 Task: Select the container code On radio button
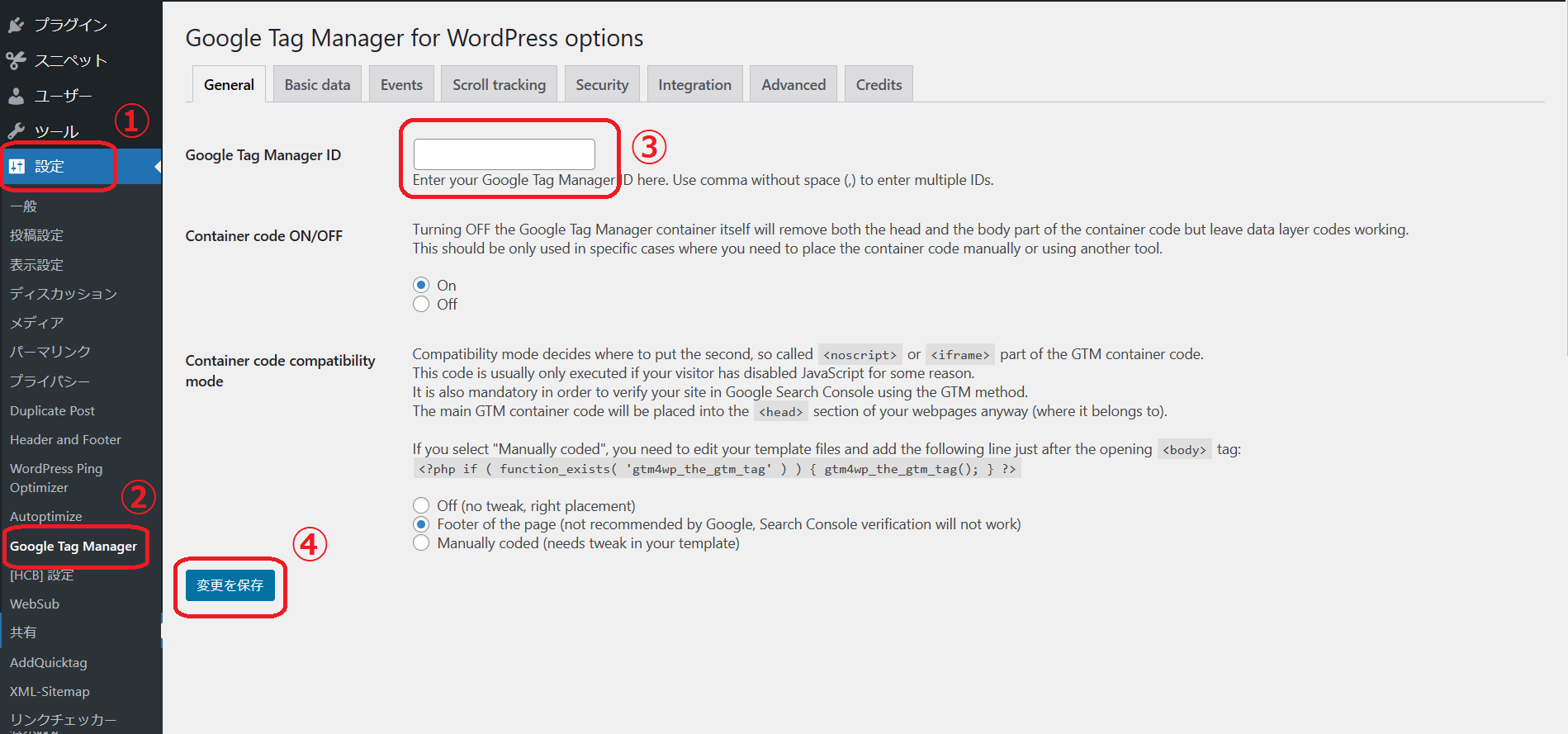421,285
